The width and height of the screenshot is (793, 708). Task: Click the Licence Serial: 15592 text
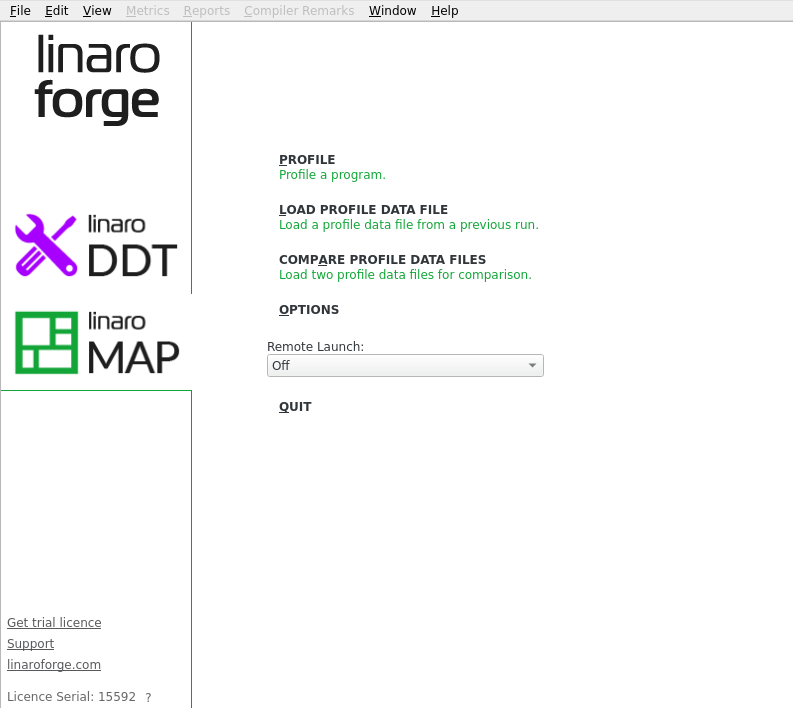click(71, 697)
